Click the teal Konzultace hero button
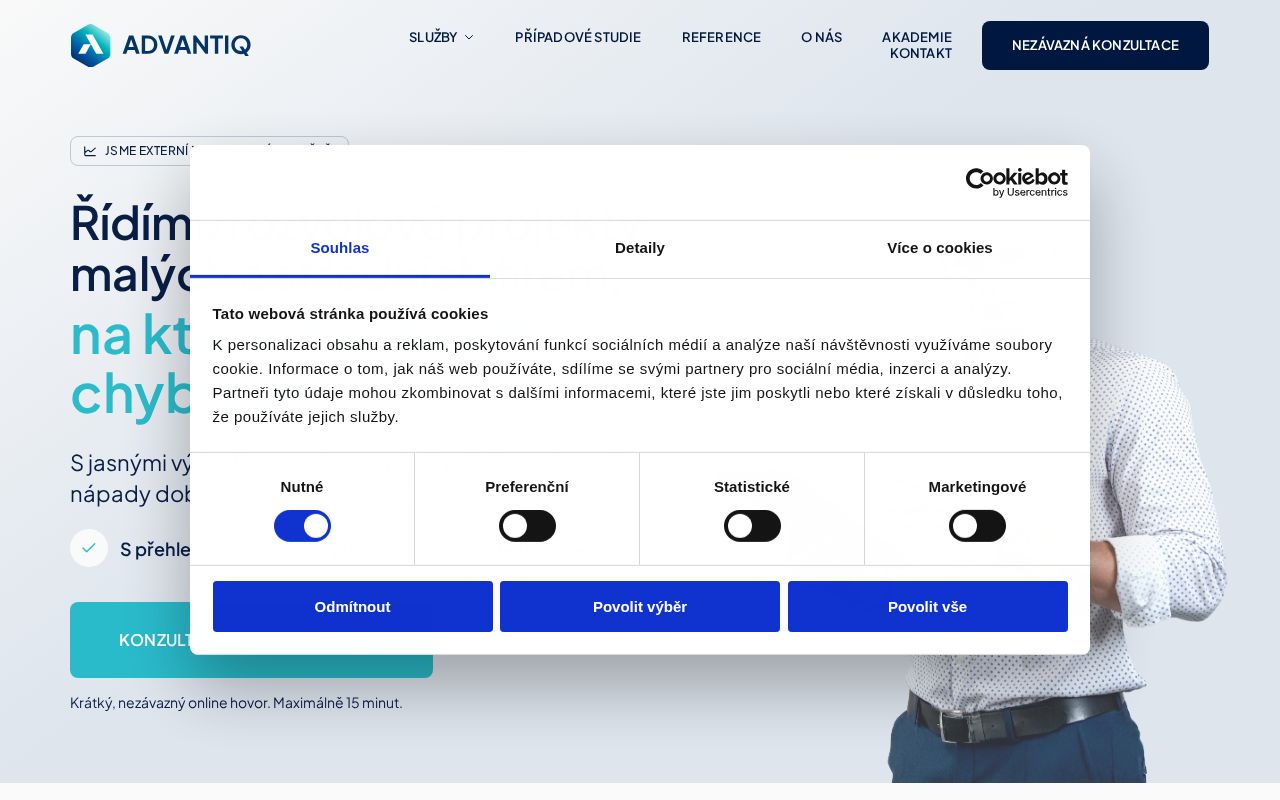1280x800 pixels. click(x=251, y=640)
